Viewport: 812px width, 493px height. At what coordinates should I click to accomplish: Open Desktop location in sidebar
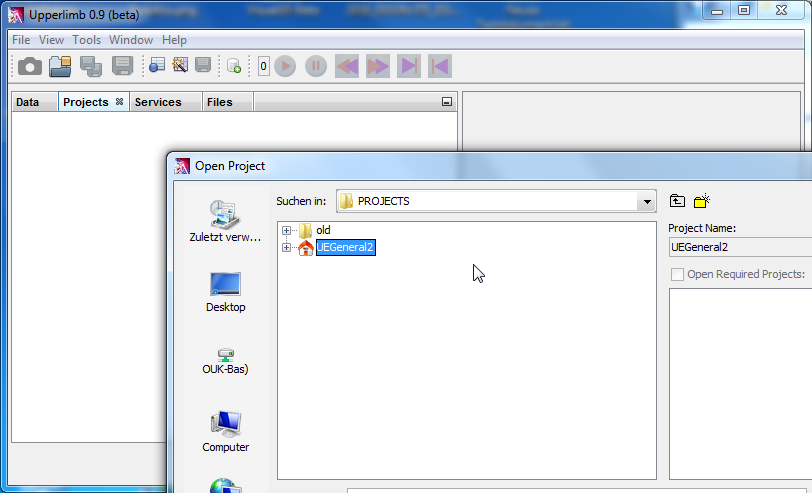point(225,291)
